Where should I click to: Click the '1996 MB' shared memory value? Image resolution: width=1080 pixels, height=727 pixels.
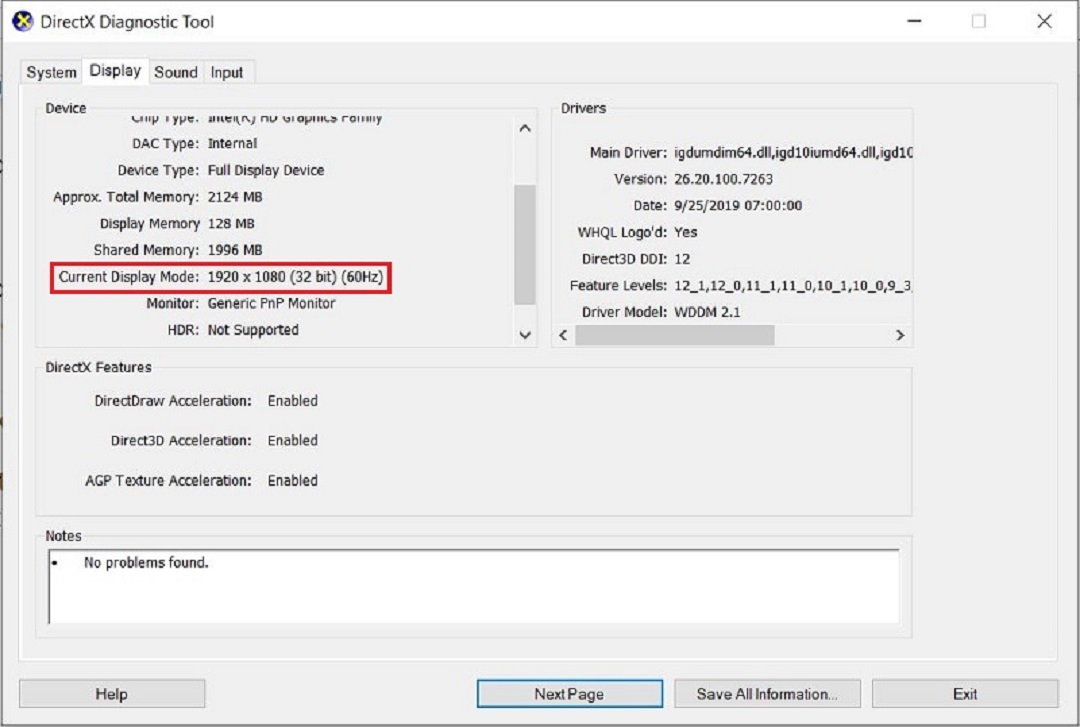[x=235, y=250]
